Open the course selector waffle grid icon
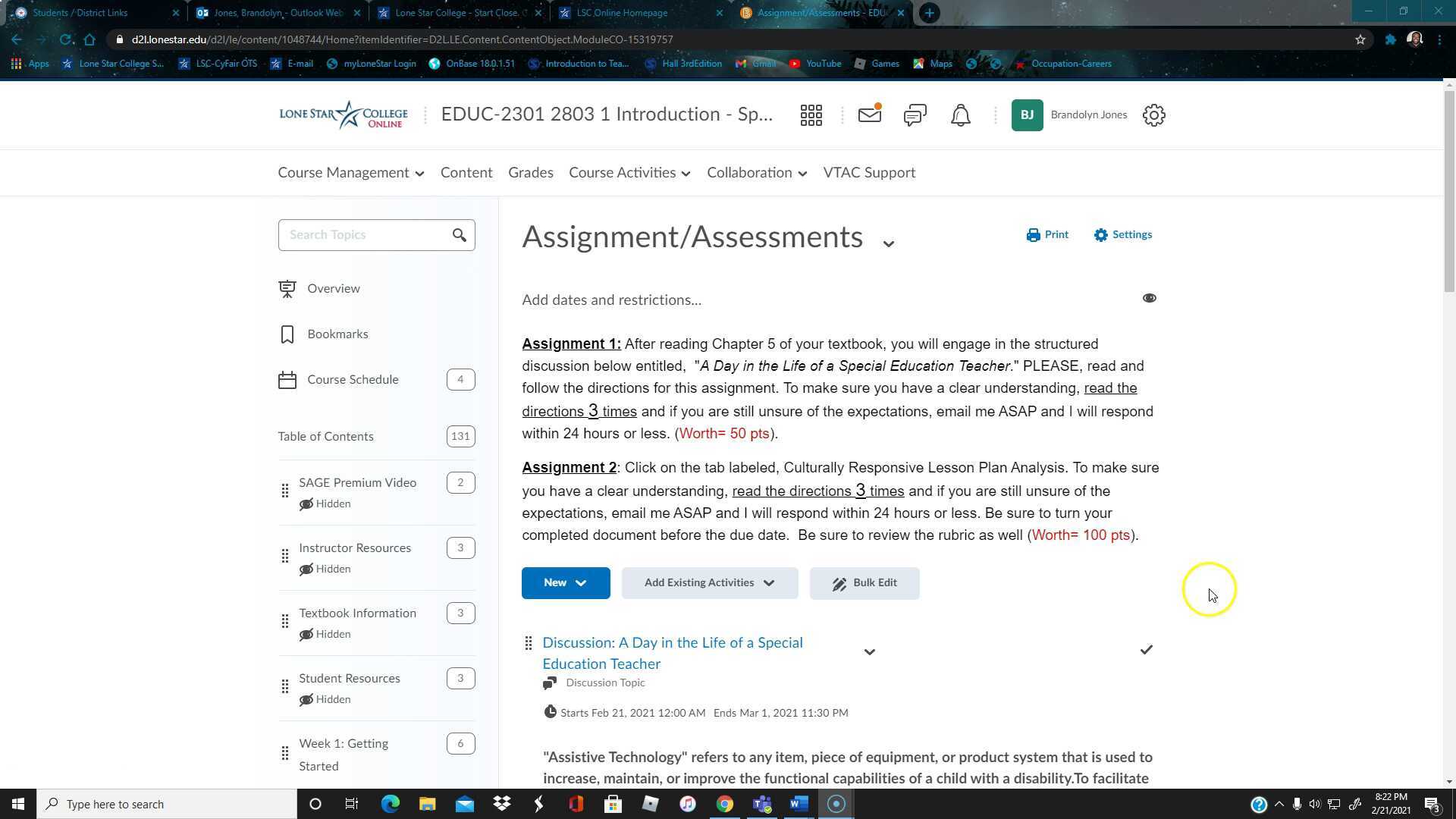This screenshot has height=819, width=1456. [x=811, y=115]
